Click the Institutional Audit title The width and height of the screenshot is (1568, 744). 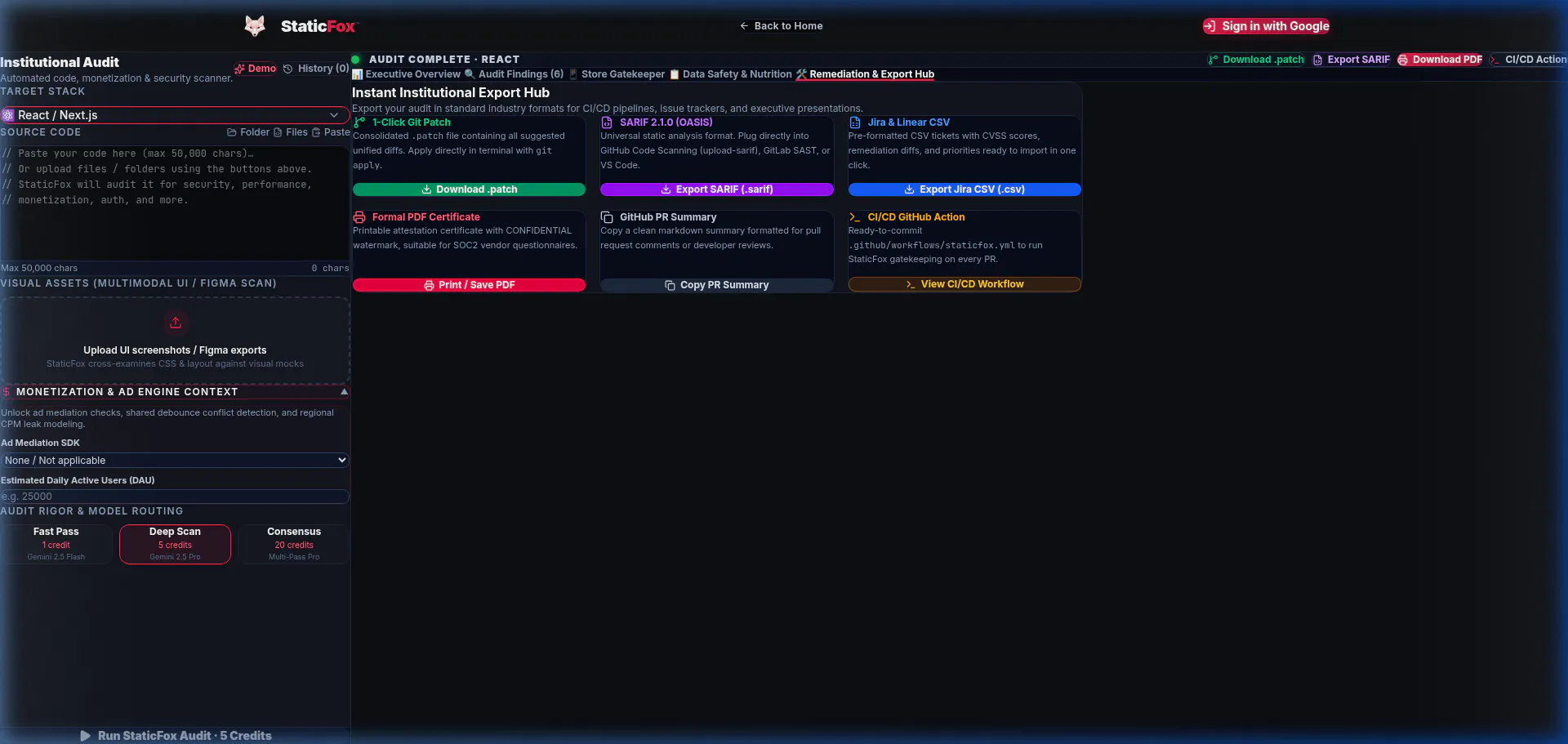pos(60,63)
